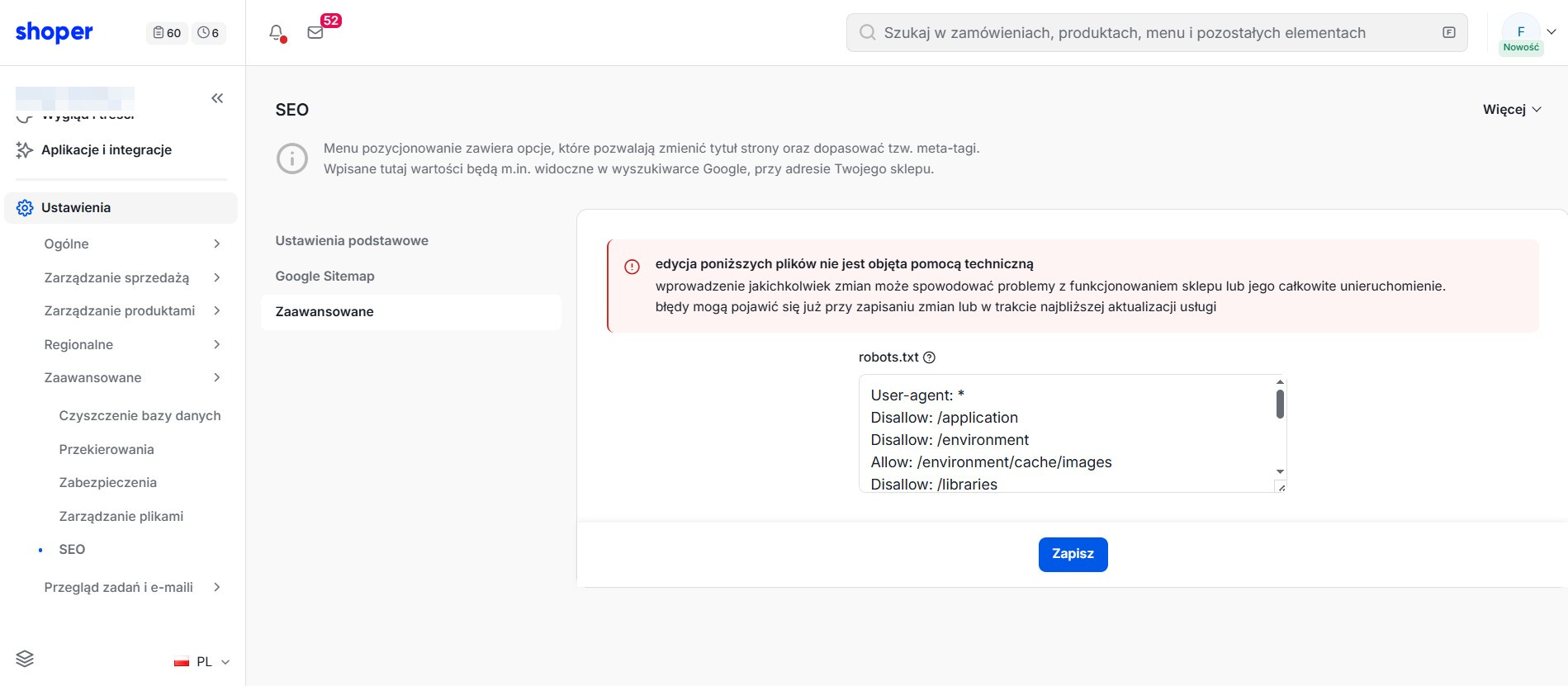Click the layers stack icon at sidebar bottom
The height and width of the screenshot is (686, 1568).
25,659
